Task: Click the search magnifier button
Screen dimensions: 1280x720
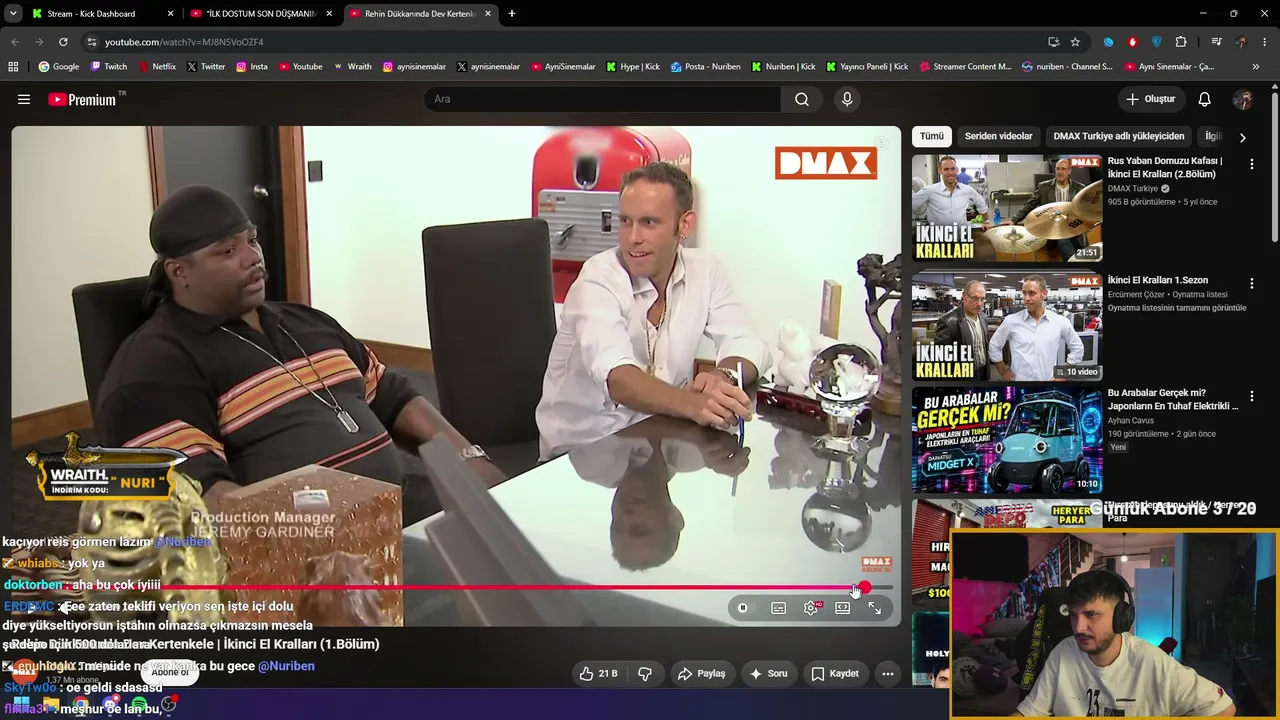Action: click(x=802, y=99)
